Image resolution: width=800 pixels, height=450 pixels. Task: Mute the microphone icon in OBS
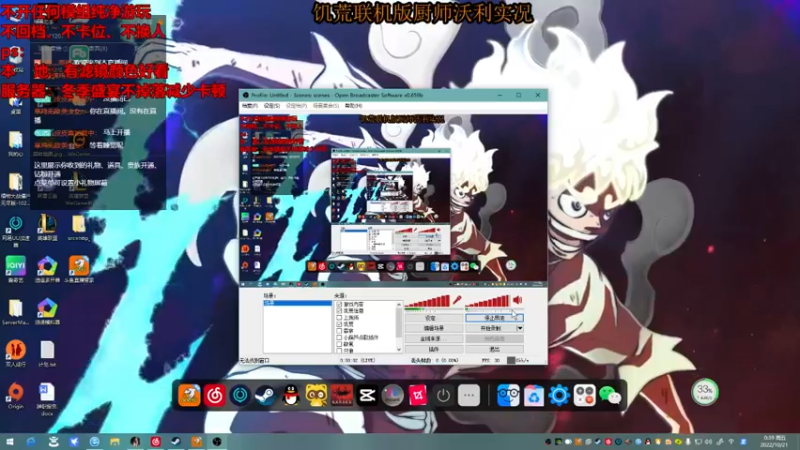click(457, 300)
